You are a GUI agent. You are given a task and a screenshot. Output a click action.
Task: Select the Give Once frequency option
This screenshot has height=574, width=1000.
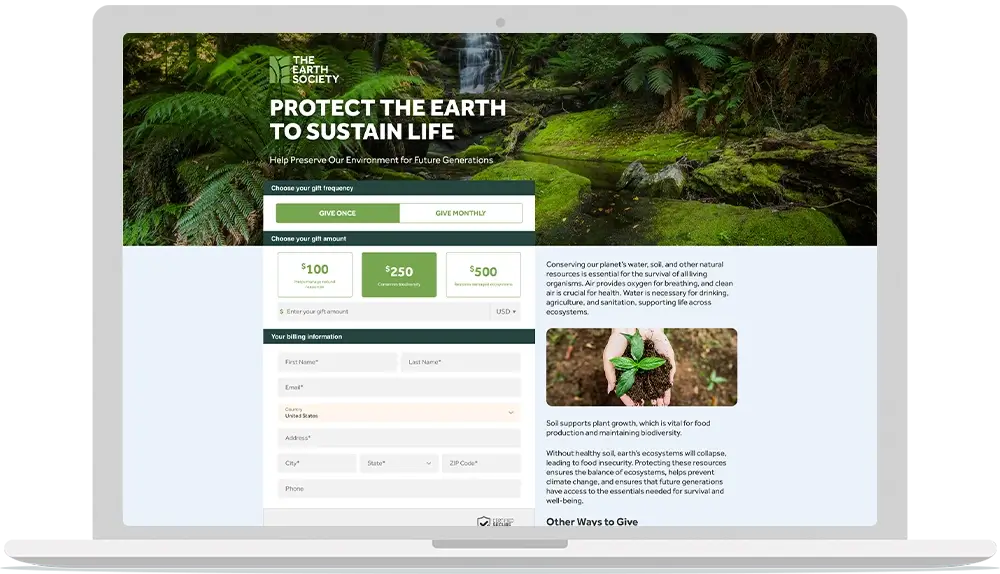(x=337, y=213)
